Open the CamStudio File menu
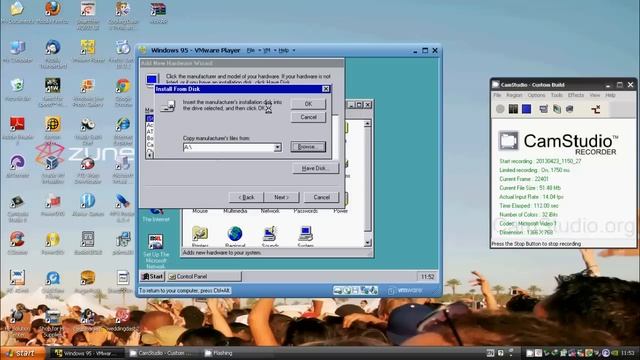This screenshot has width=640, height=360. tap(497, 95)
